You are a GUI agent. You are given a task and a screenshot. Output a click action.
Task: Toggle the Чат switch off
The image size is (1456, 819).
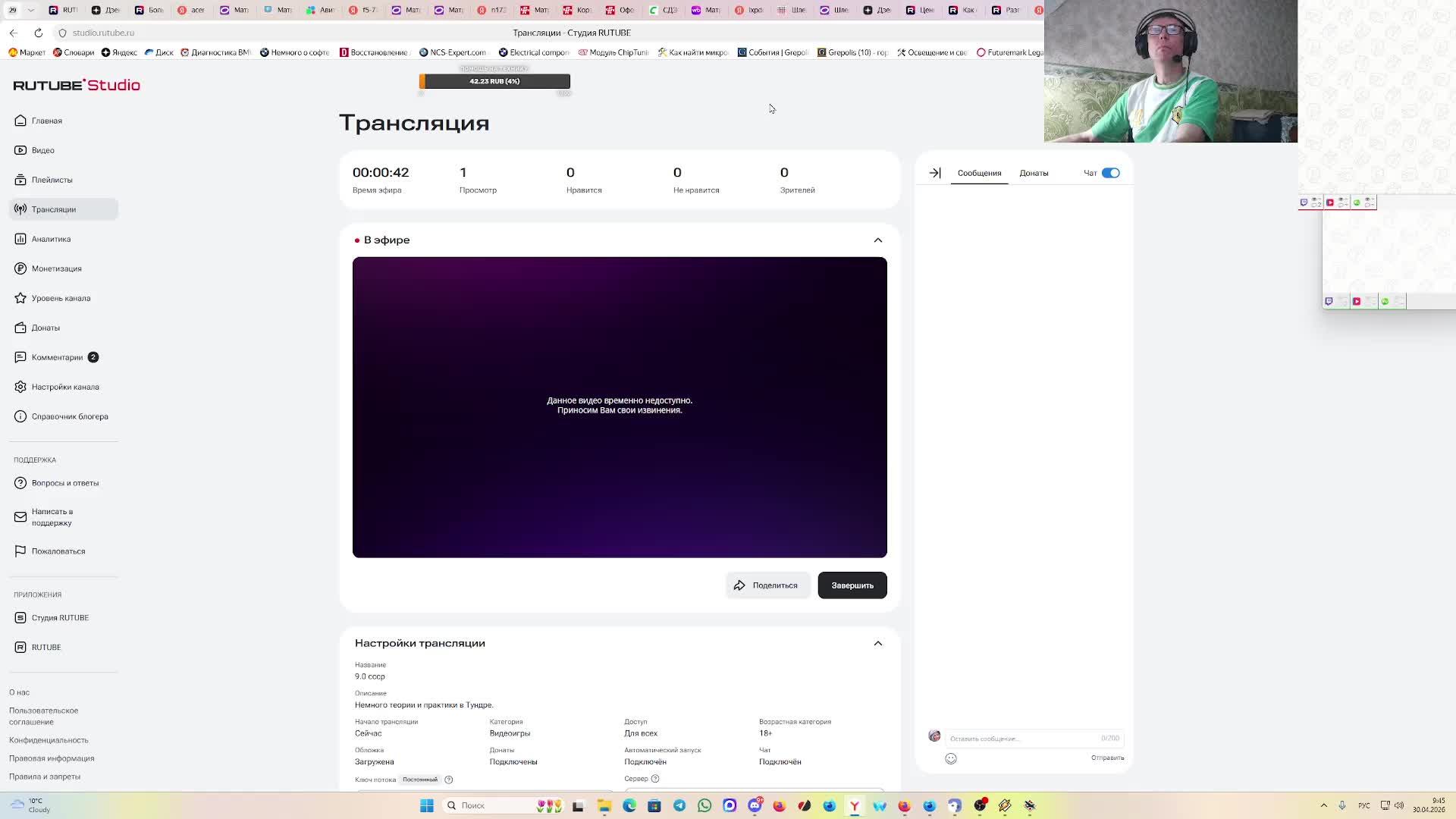click(1110, 173)
